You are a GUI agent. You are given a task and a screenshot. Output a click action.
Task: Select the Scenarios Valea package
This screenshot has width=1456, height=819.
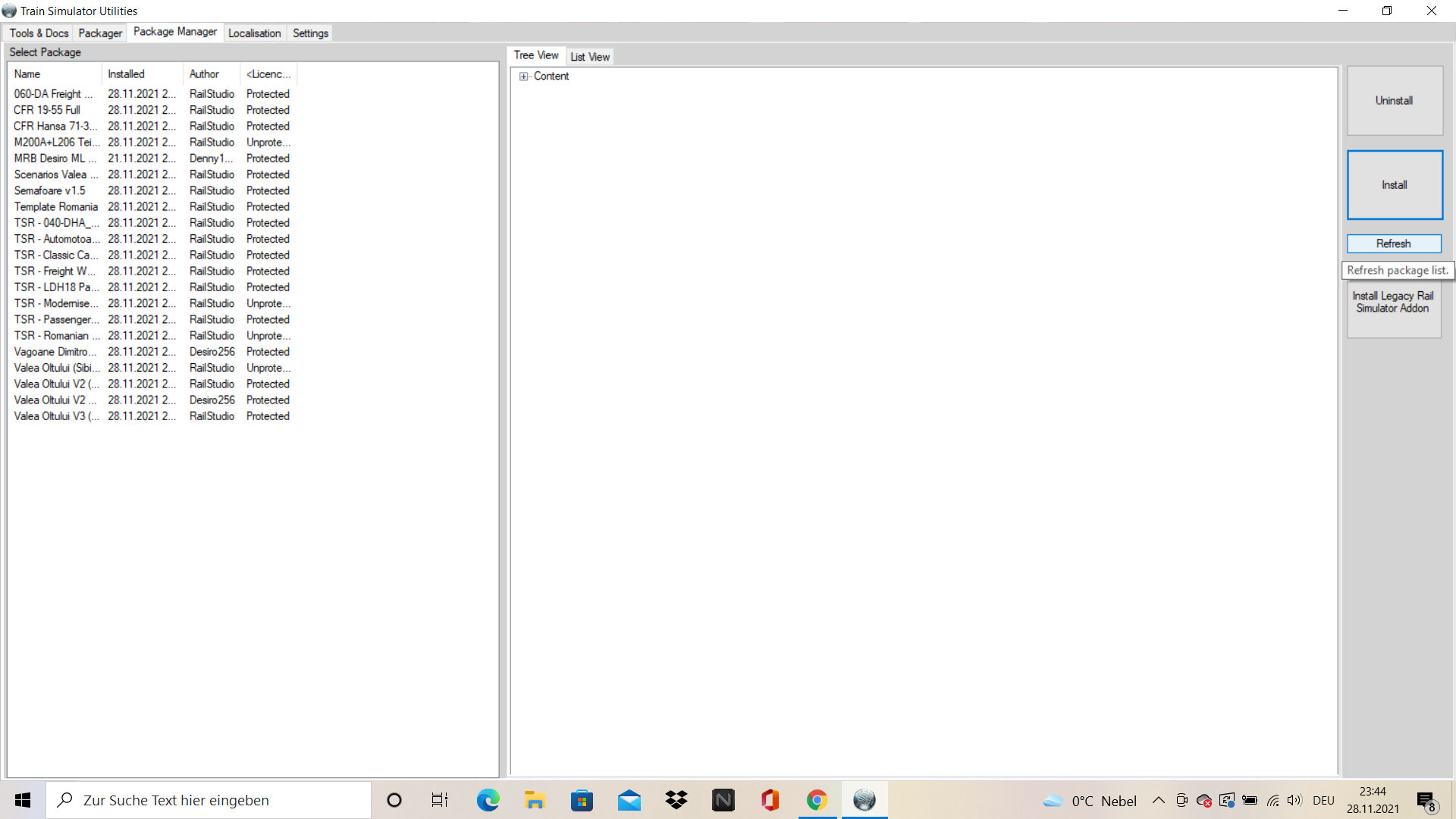coord(152,174)
